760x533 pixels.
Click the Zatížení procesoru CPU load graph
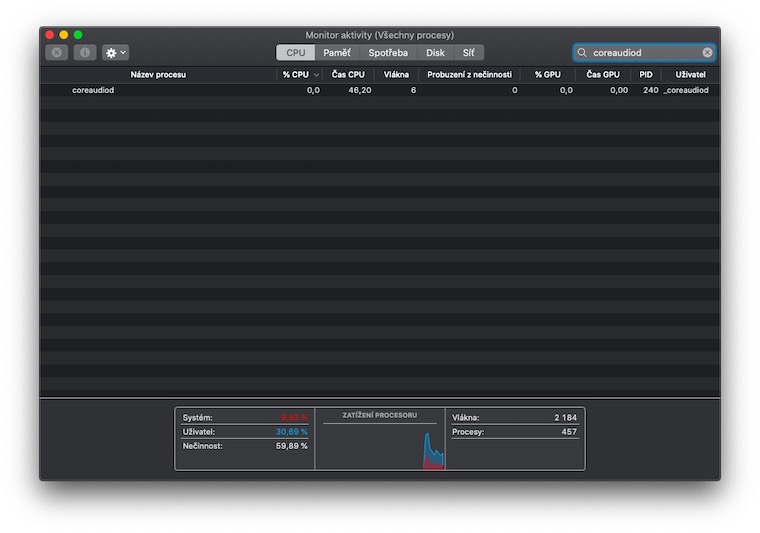pyautogui.click(x=380, y=447)
